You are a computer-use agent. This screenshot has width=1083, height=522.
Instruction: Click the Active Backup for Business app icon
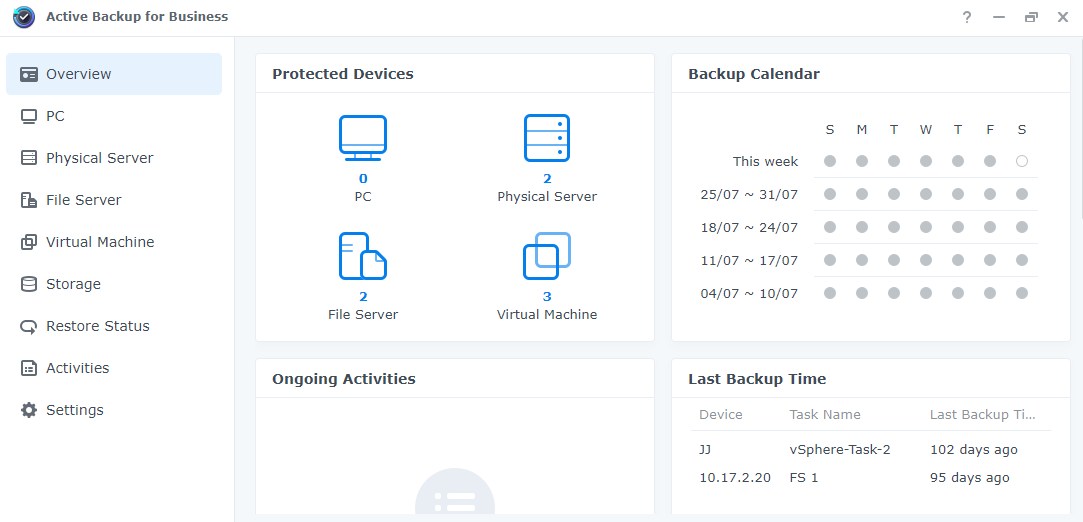24,17
